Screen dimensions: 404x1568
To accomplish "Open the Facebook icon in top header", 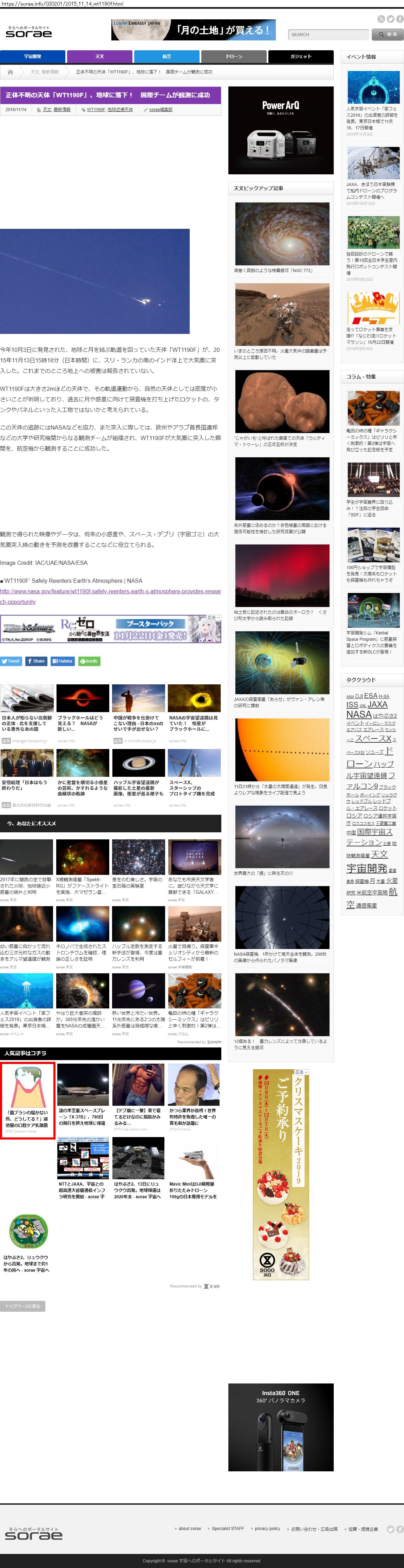I will coord(400,19).
